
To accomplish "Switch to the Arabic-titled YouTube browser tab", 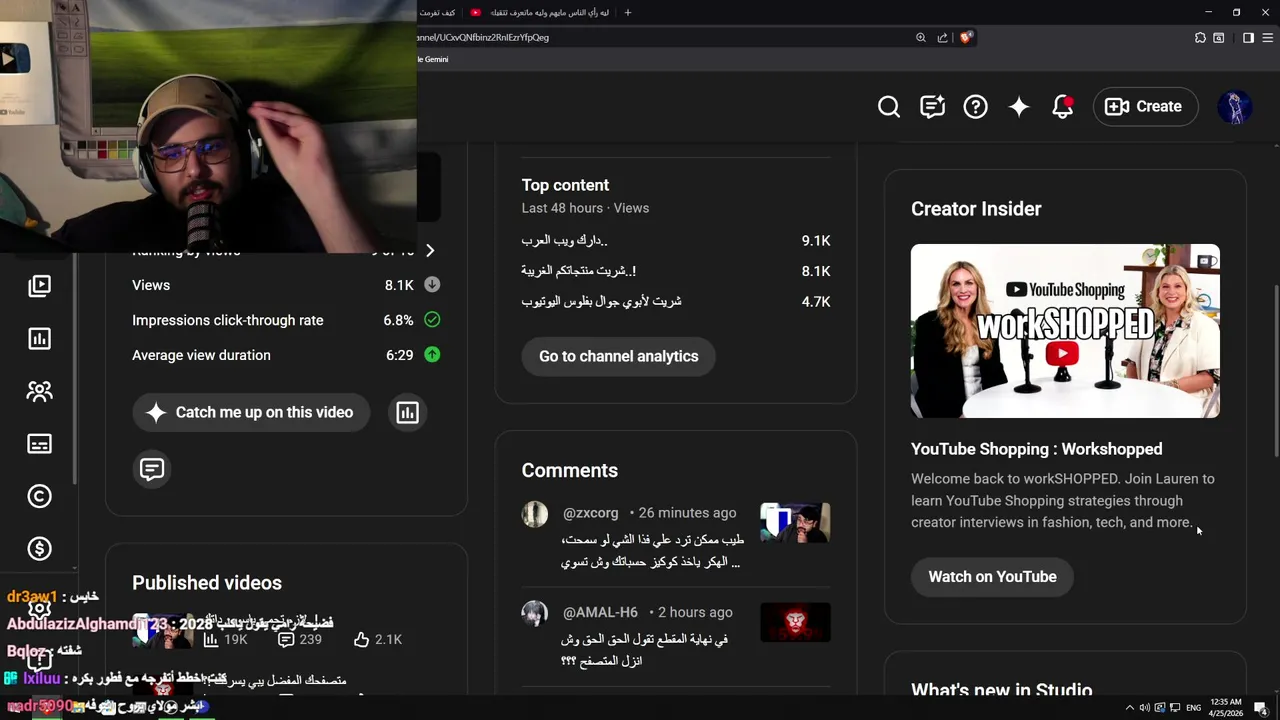I will coord(541,12).
